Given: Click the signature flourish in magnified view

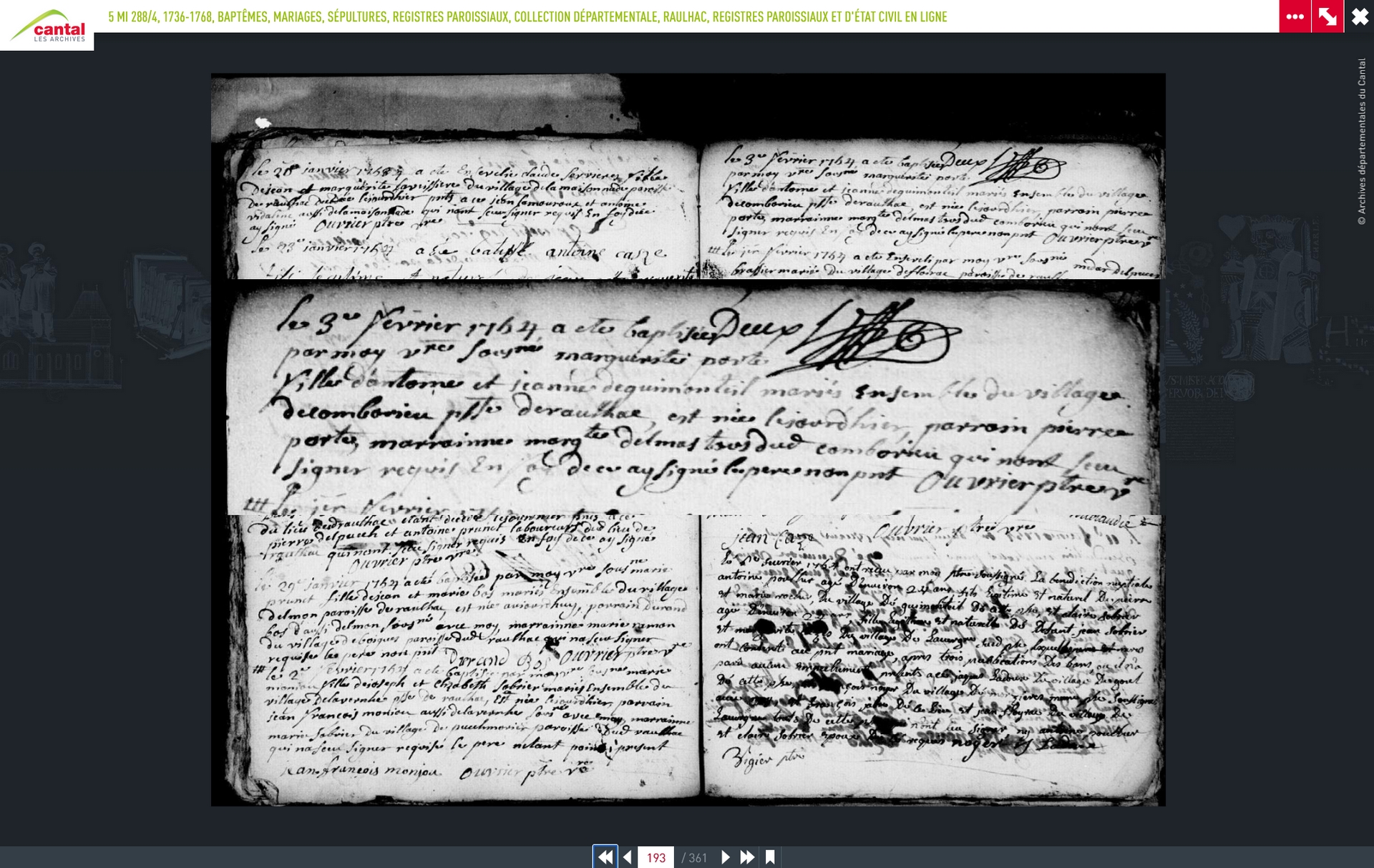Looking at the screenshot, I should coord(869,336).
